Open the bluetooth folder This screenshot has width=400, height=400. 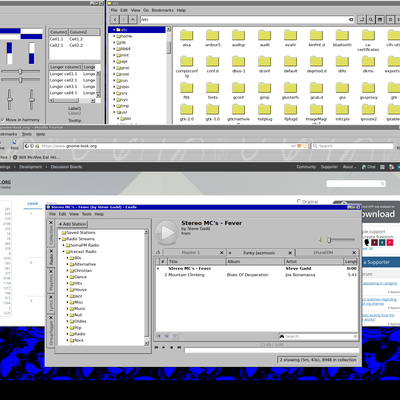click(x=342, y=38)
